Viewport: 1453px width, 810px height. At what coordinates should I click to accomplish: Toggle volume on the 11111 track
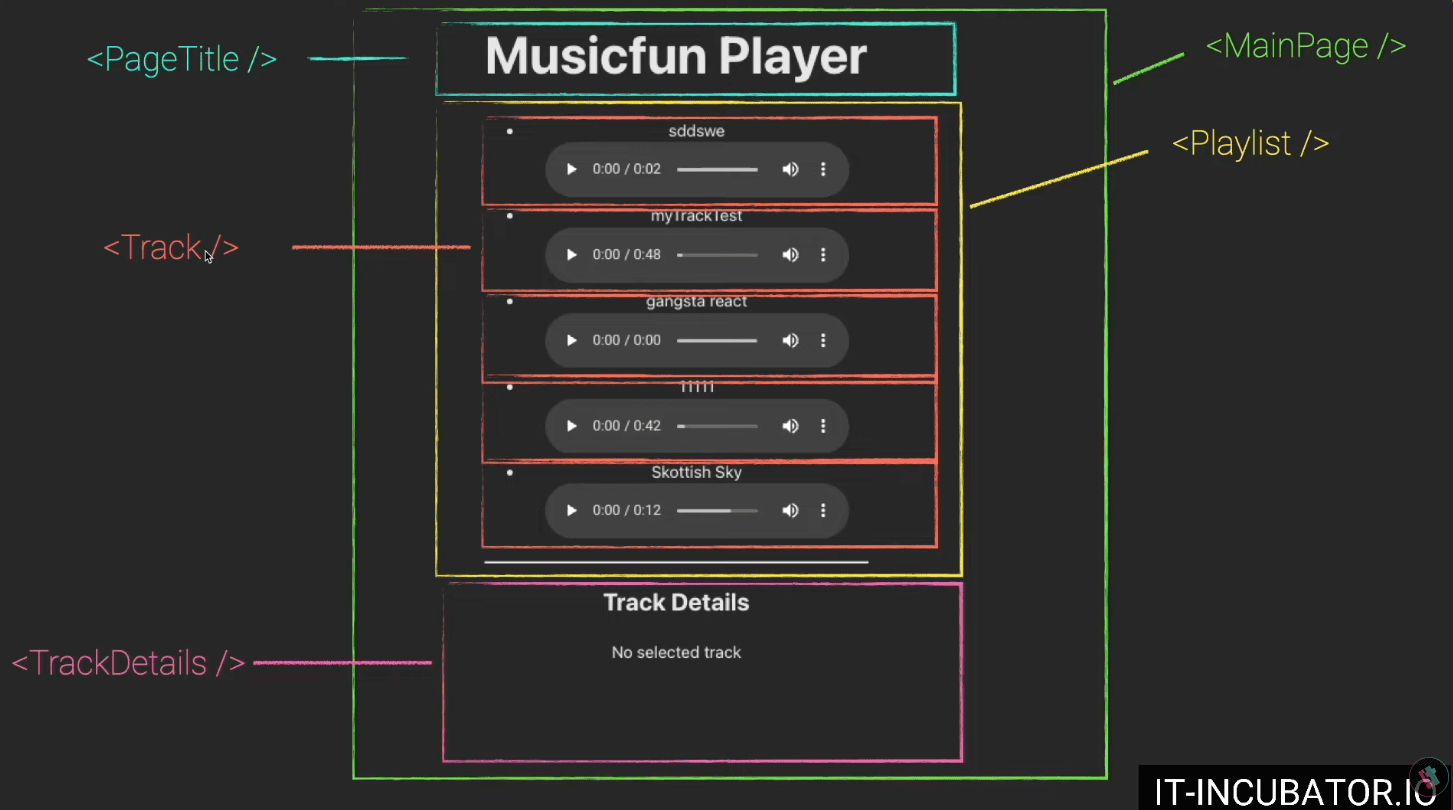tap(790, 426)
